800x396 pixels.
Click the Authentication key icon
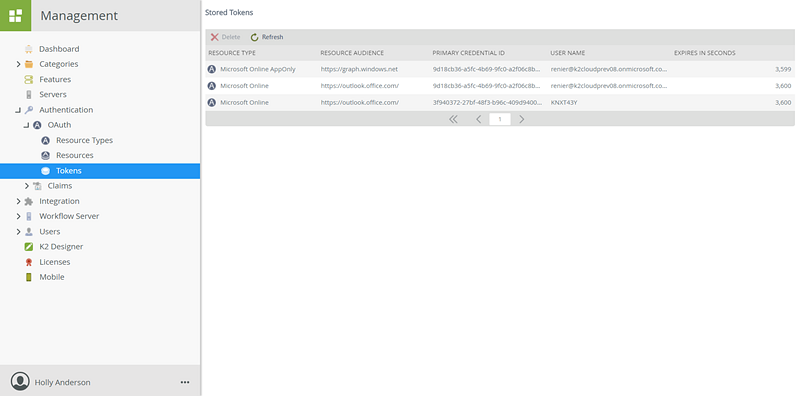[x=29, y=110]
